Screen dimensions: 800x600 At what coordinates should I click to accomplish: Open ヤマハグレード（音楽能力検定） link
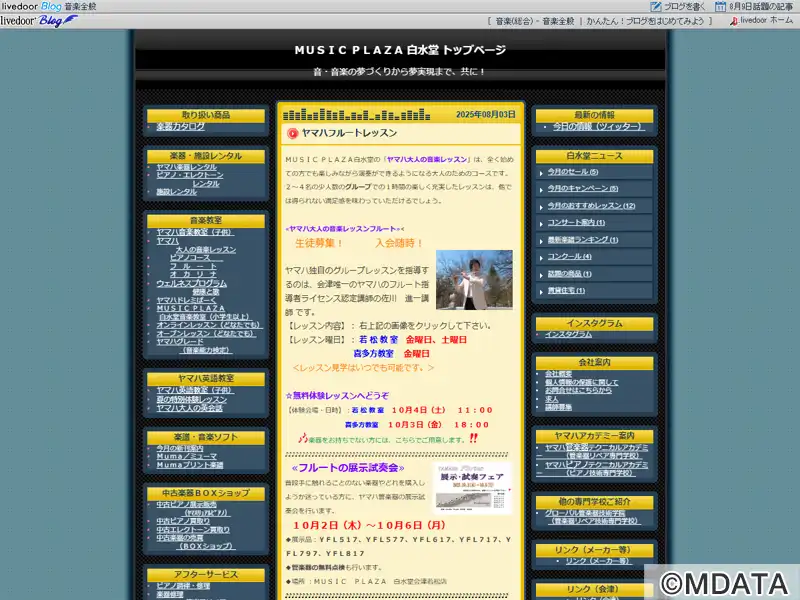[194, 346]
